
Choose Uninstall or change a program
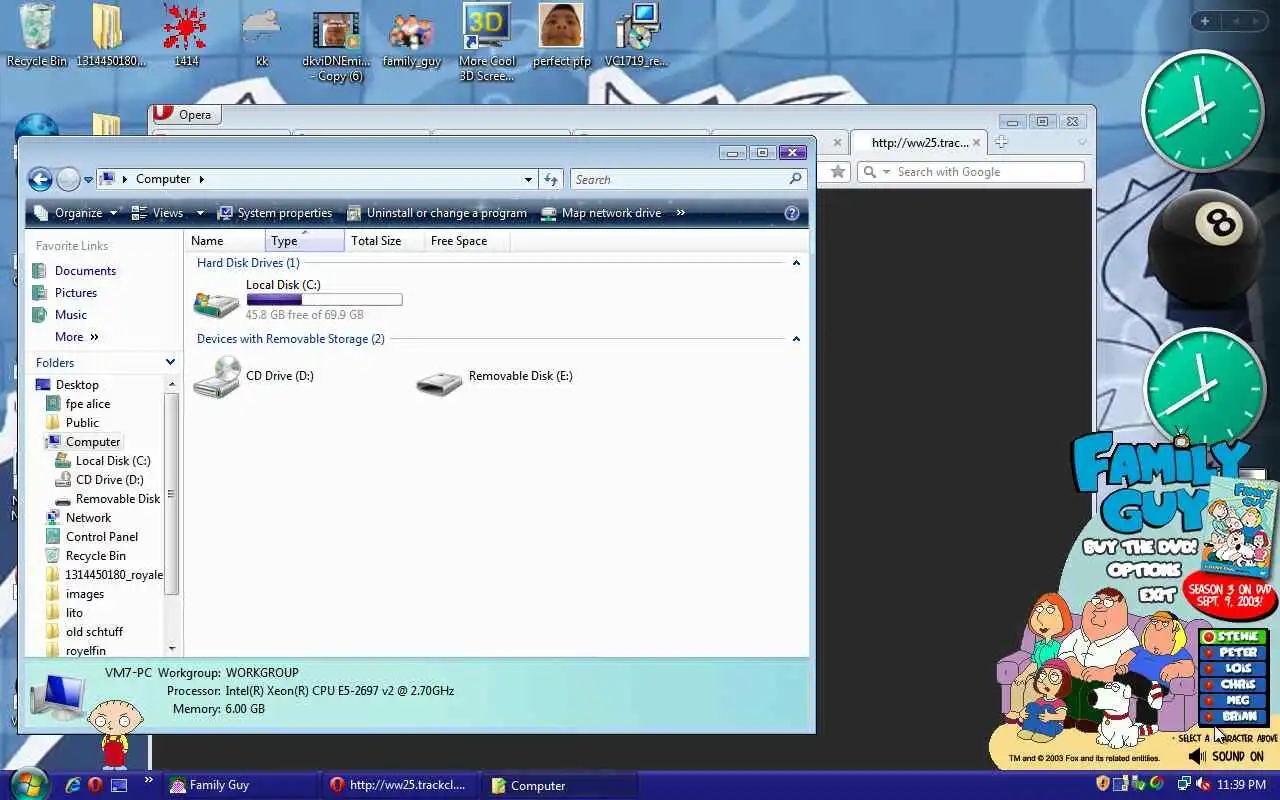click(437, 213)
